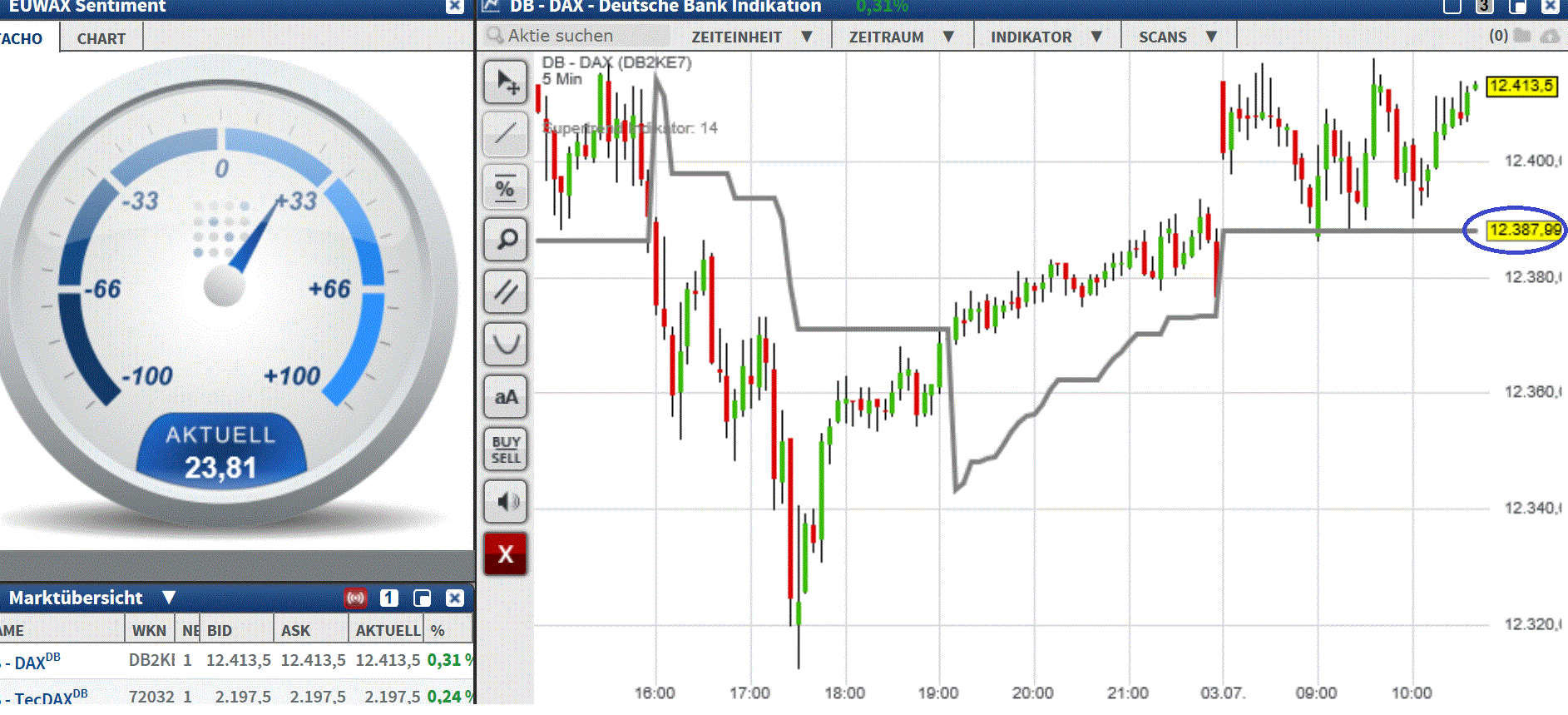Viewport: 1568px width, 715px height.
Task: Expand the Marktübersicht dropdown arrow
Action: click(x=169, y=598)
